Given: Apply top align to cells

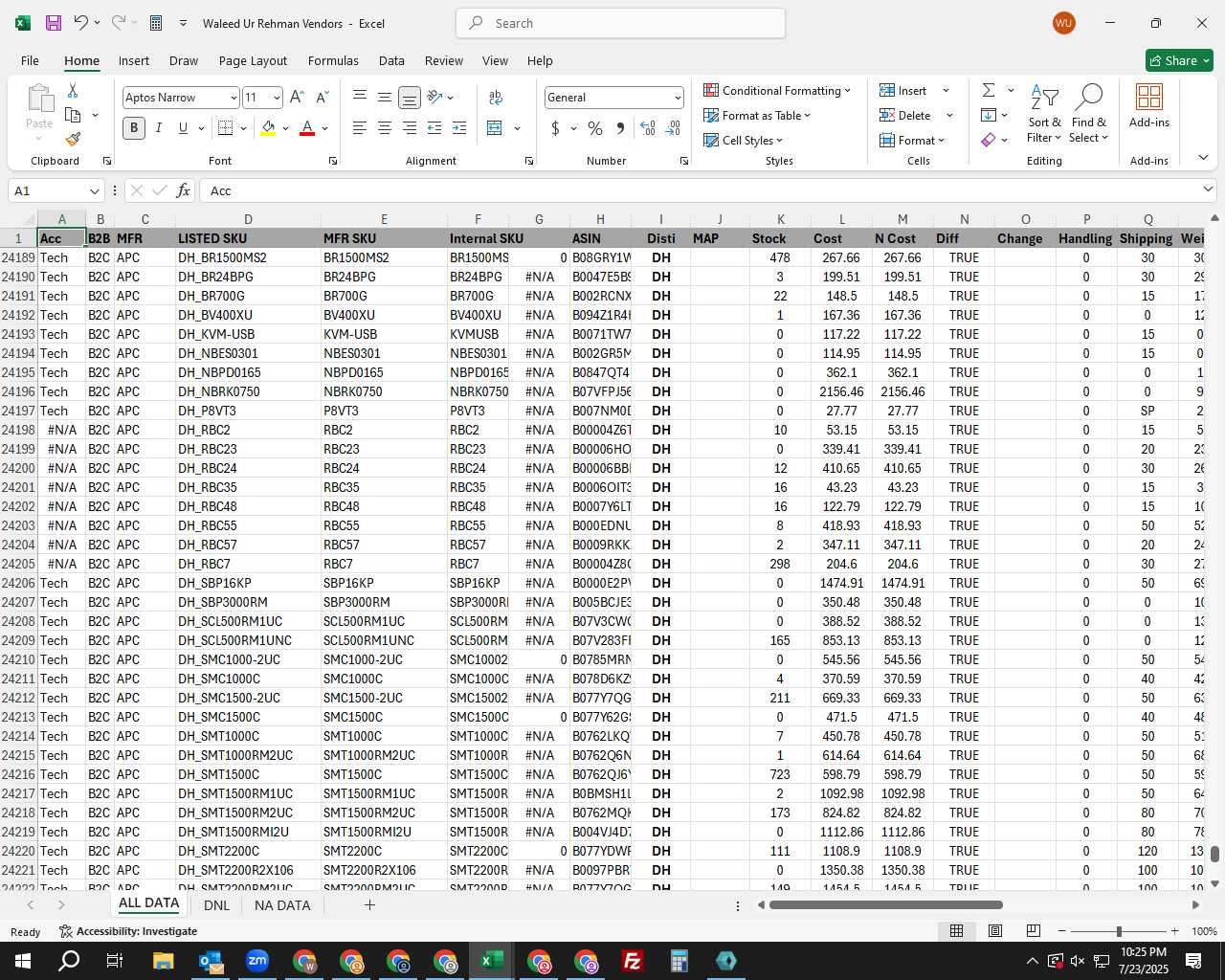Looking at the screenshot, I should tap(360, 98).
